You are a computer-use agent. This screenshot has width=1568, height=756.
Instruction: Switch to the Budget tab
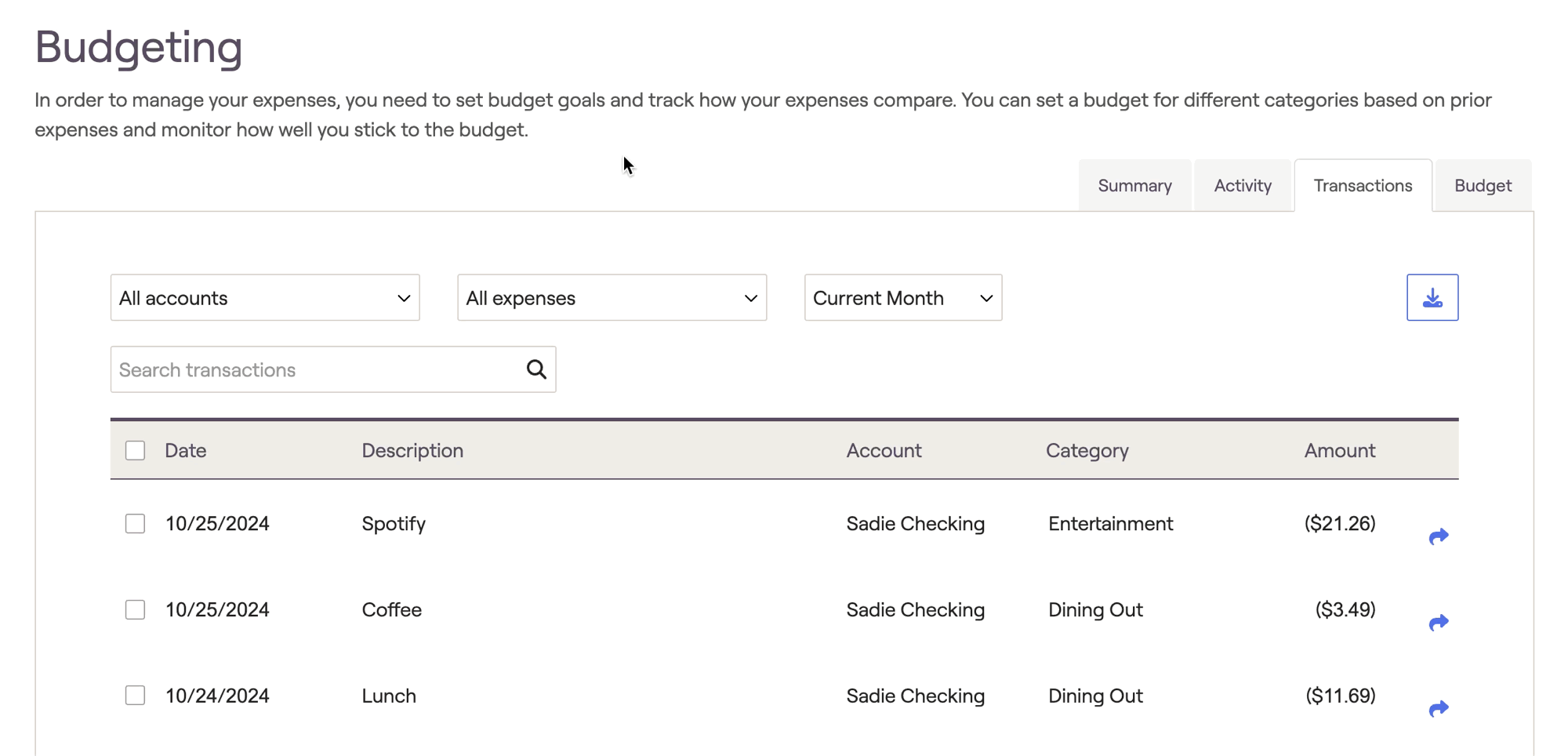click(x=1483, y=185)
